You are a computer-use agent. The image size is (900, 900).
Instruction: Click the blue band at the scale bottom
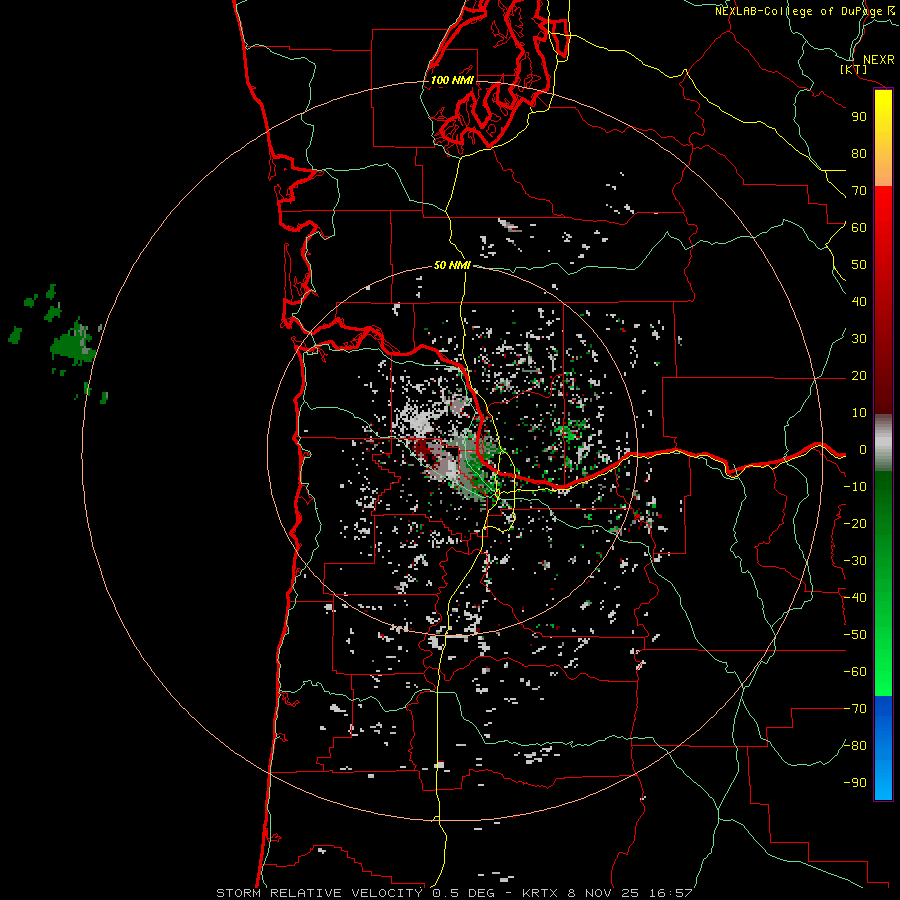click(x=883, y=748)
